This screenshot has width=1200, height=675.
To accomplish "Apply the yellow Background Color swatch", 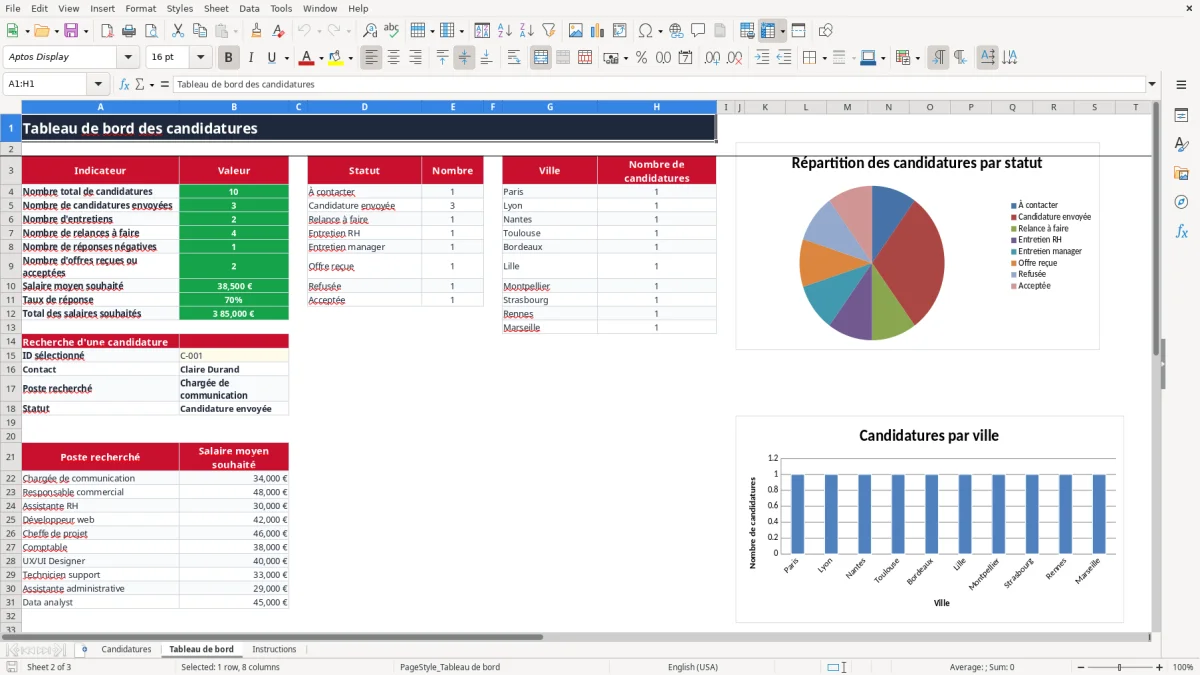I will (335, 58).
